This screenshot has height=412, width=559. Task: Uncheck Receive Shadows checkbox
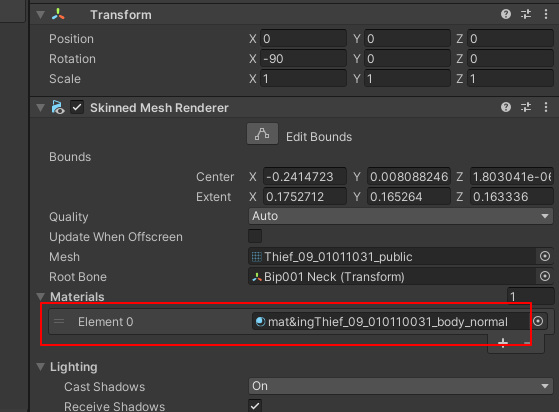click(x=255, y=406)
